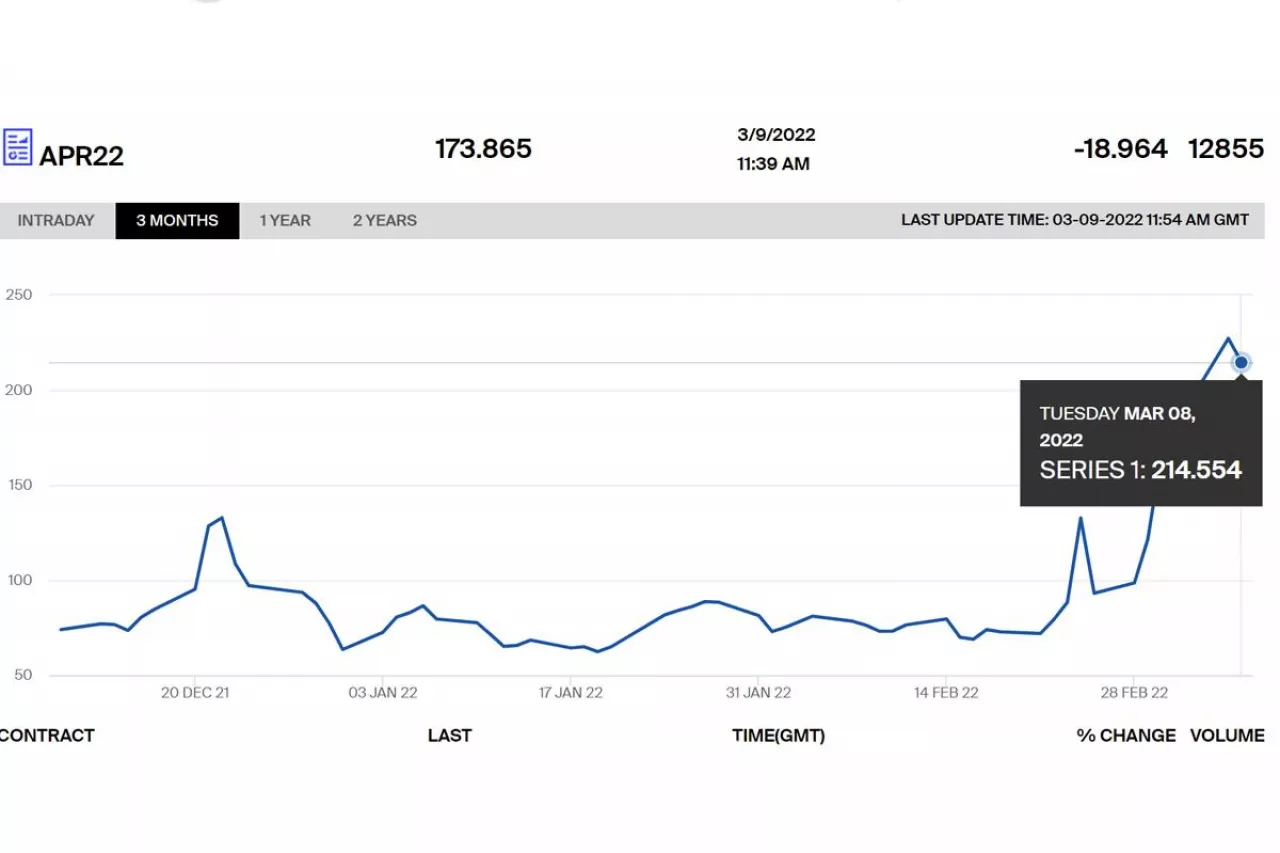Click the TIME(GMT) column header

pos(778,735)
